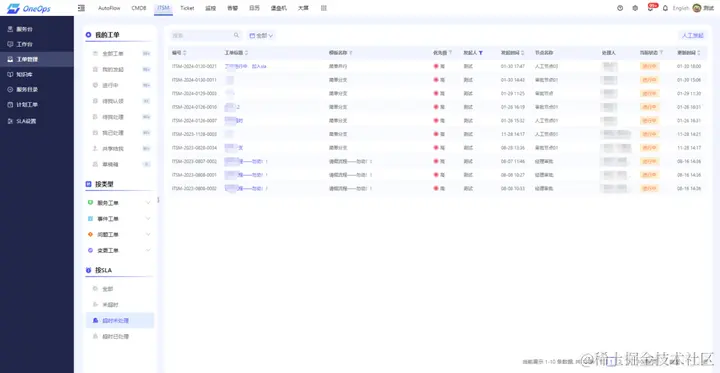Expand the 服务工单 type group
Screen dimensions: 720x373
tap(148, 203)
